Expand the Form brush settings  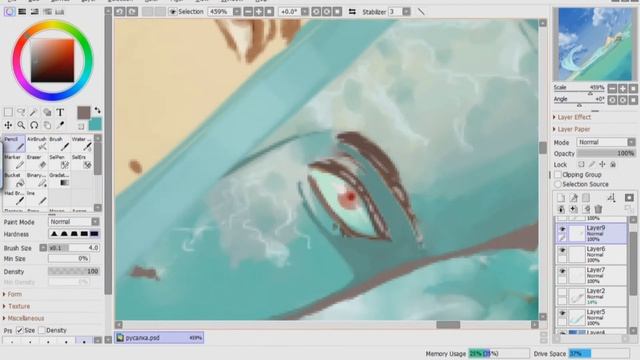(x=12, y=294)
